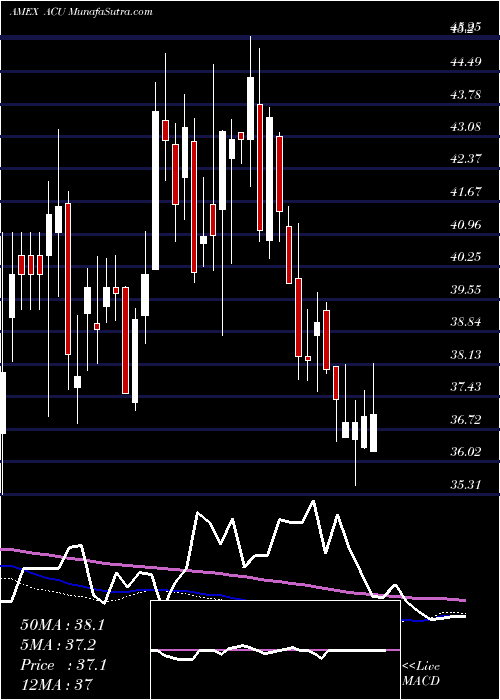The height and width of the screenshot is (700, 500).
Task: Click the 39.55 price axis label
Action: coord(466,289)
